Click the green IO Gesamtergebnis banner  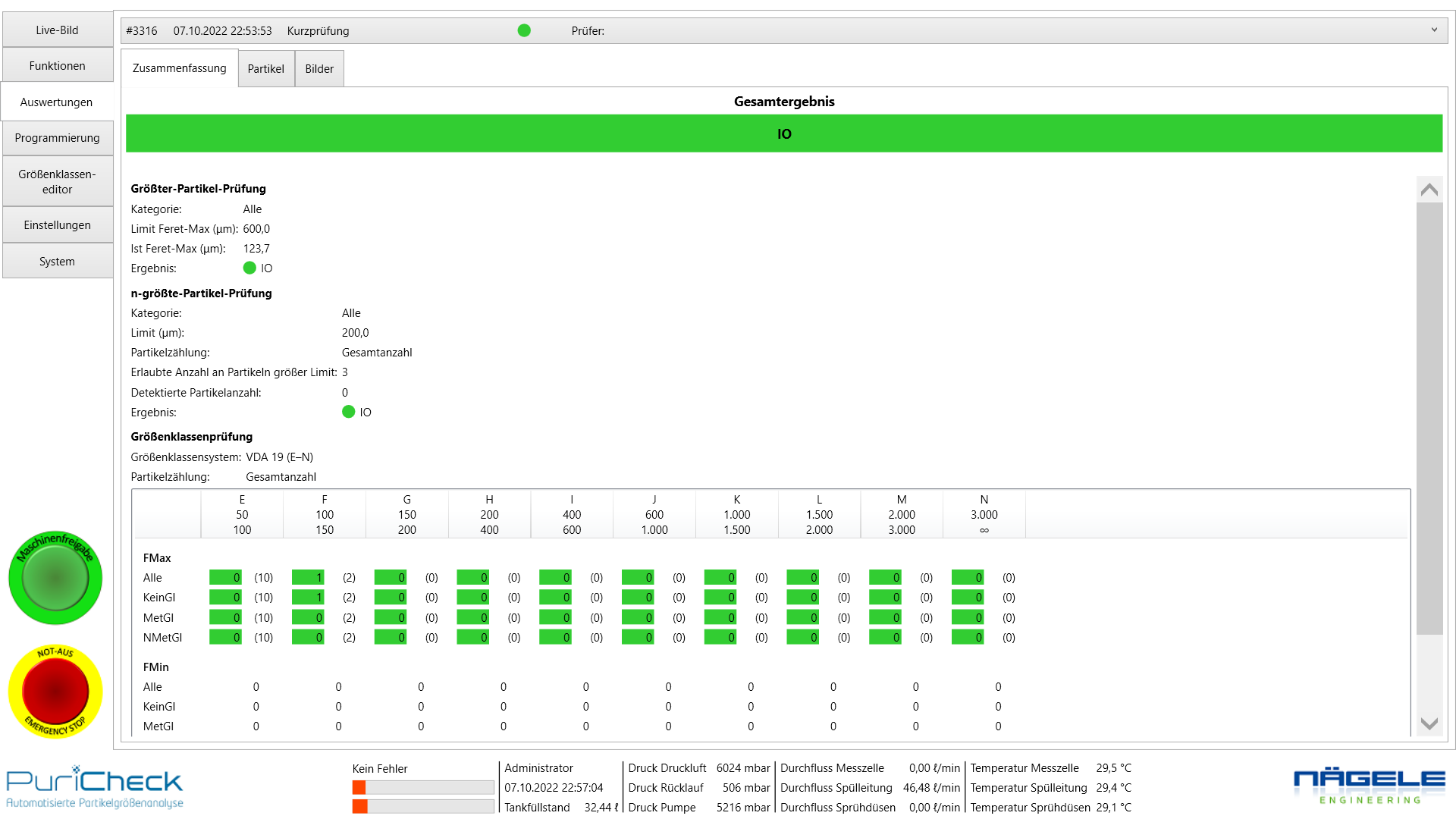783,133
